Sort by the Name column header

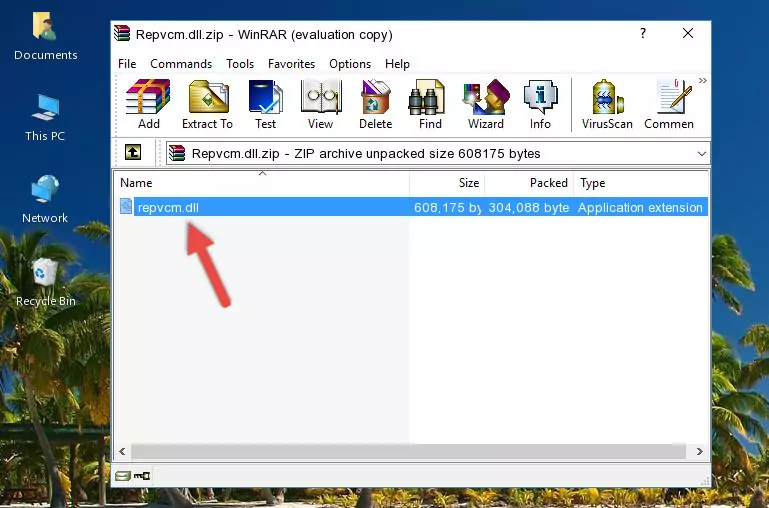(262, 183)
